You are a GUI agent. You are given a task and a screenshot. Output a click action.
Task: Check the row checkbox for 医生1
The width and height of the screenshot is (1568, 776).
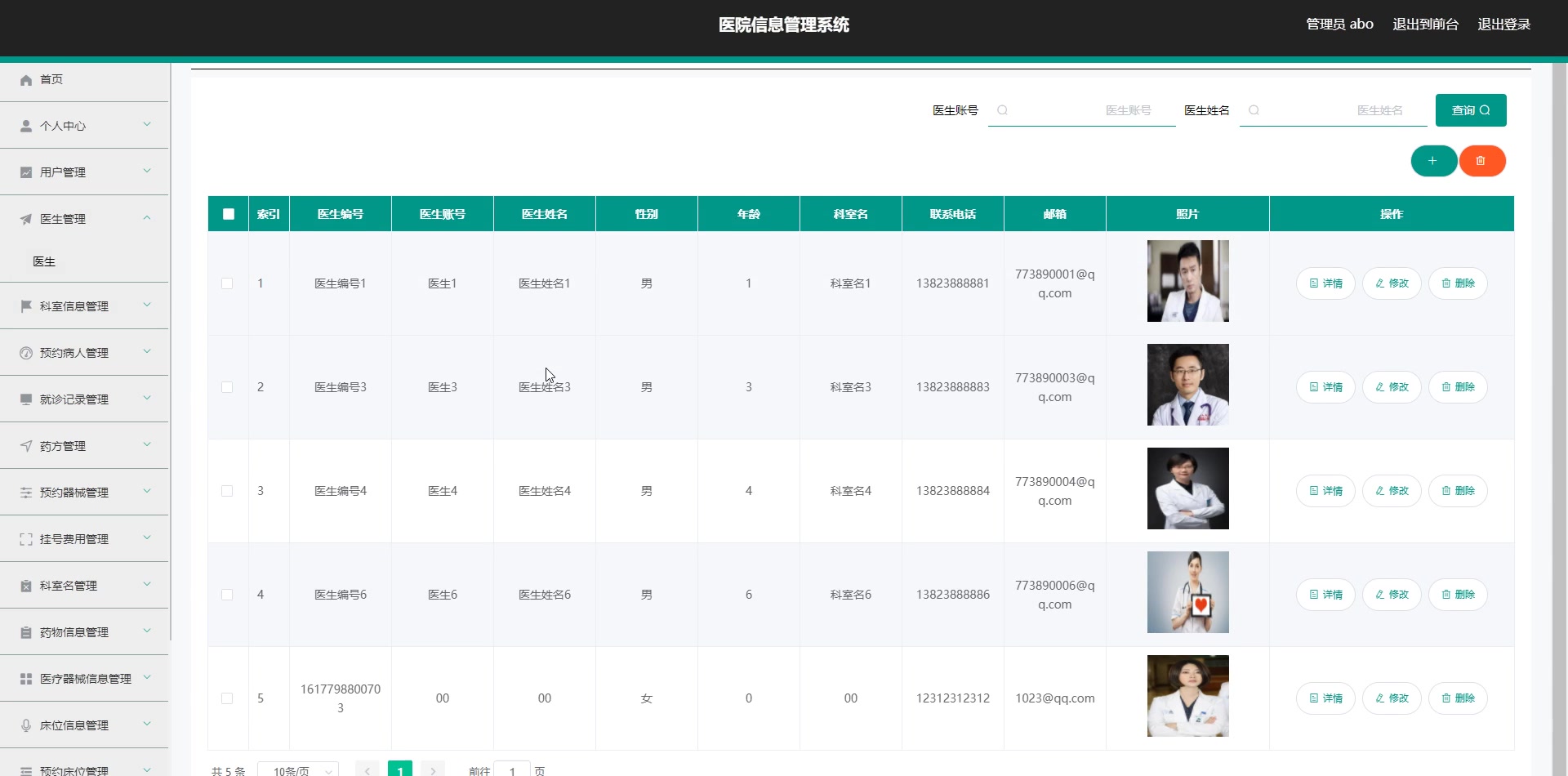click(x=228, y=283)
